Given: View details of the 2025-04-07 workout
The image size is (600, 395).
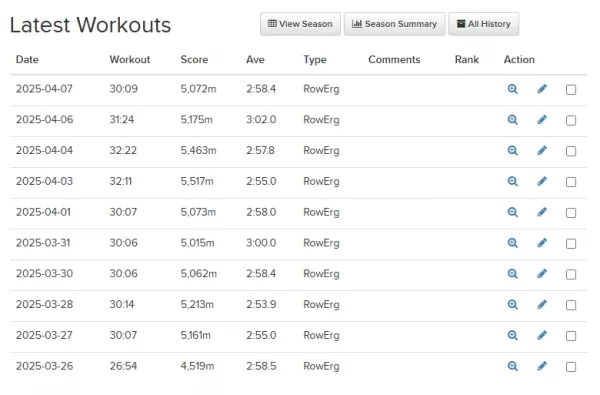Looking at the screenshot, I should [512, 89].
